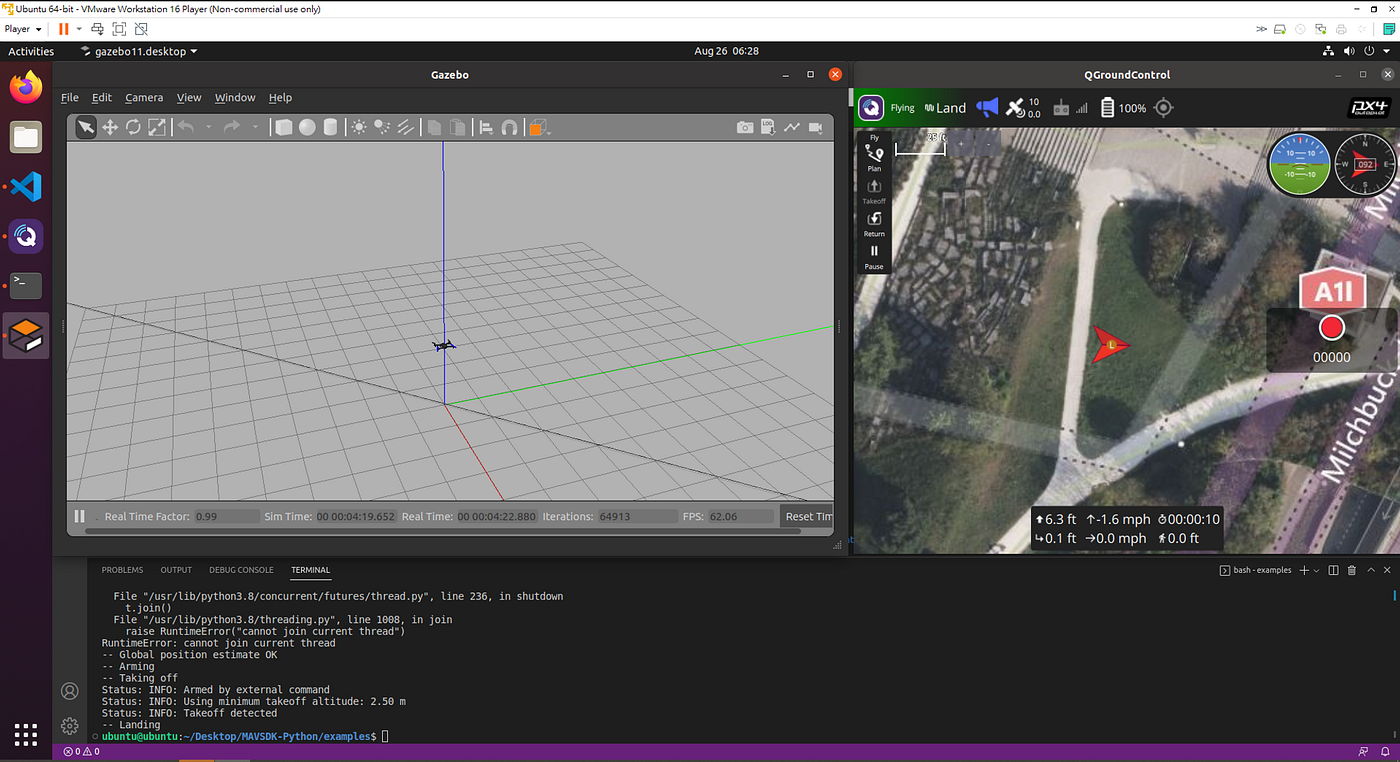
Task: Open the new terminal dropdown chevron
Action: (x=1316, y=571)
